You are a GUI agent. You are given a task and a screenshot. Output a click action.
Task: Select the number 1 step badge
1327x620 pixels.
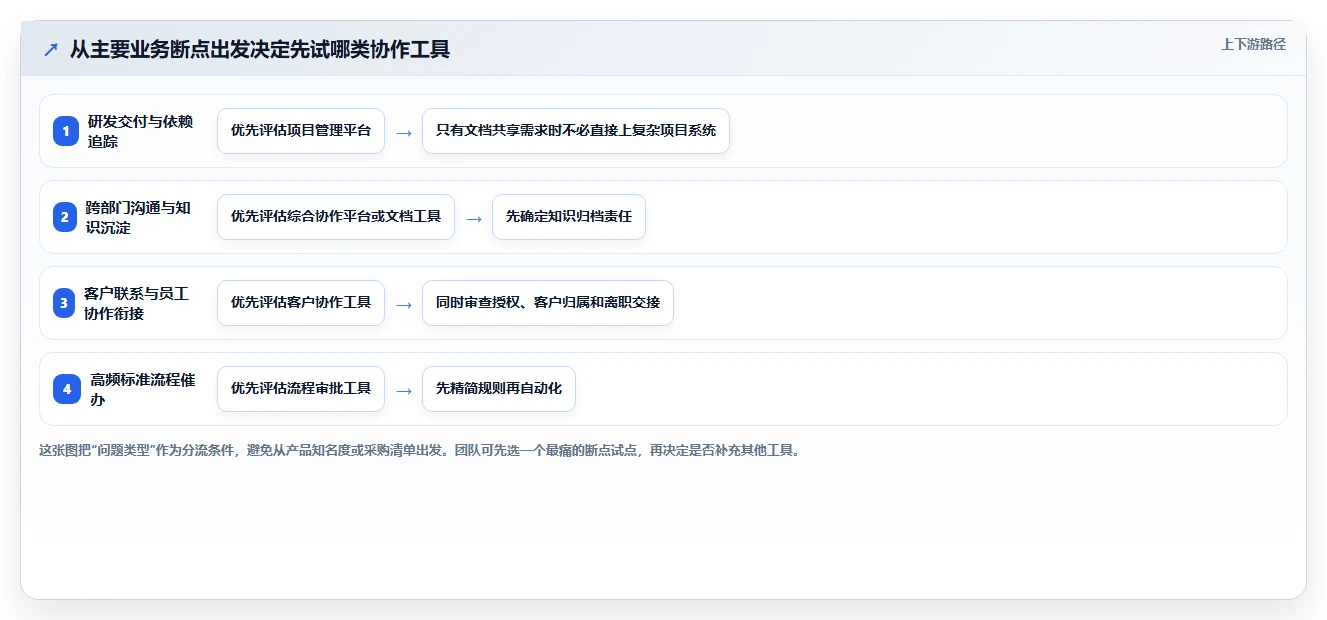pos(66,131)
